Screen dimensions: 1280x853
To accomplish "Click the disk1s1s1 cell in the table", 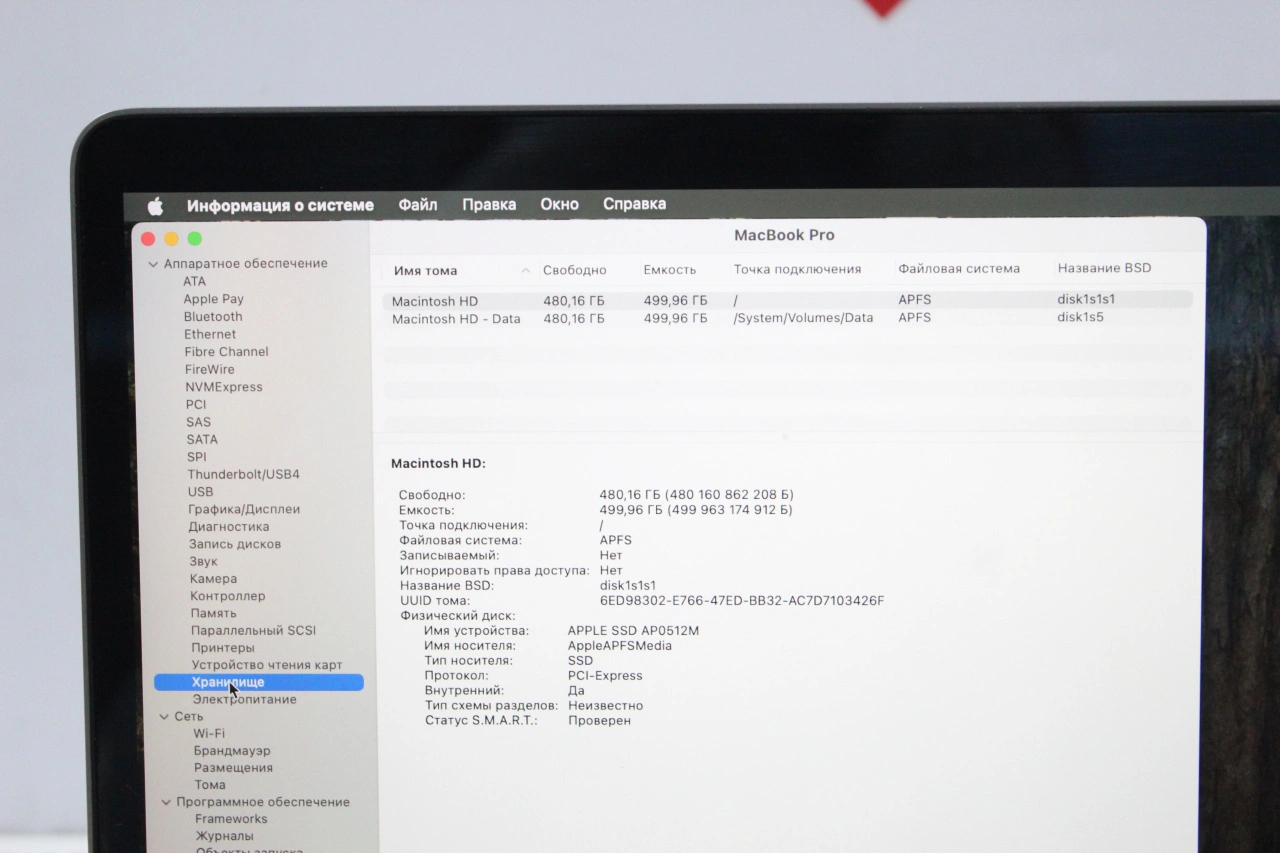I will tap(1086, 299).
